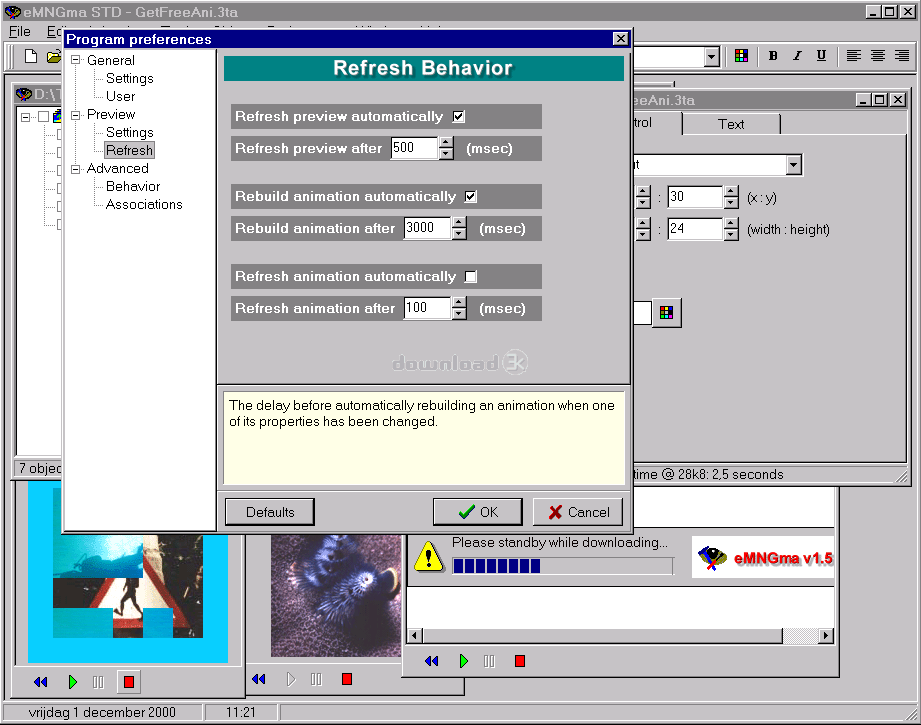The height and width of the screenshot is (725, 921).
Task: Center align text in main toolbar
Action: (x=878, y=56)
